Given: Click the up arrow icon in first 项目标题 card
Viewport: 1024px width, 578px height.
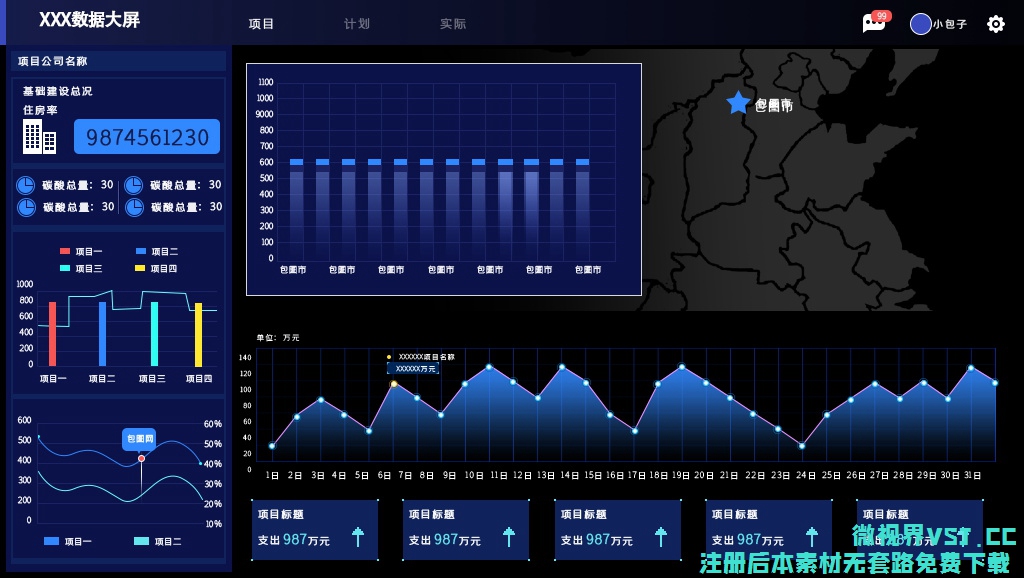Looking at the screenshot, I should click(x=358, y=538).
